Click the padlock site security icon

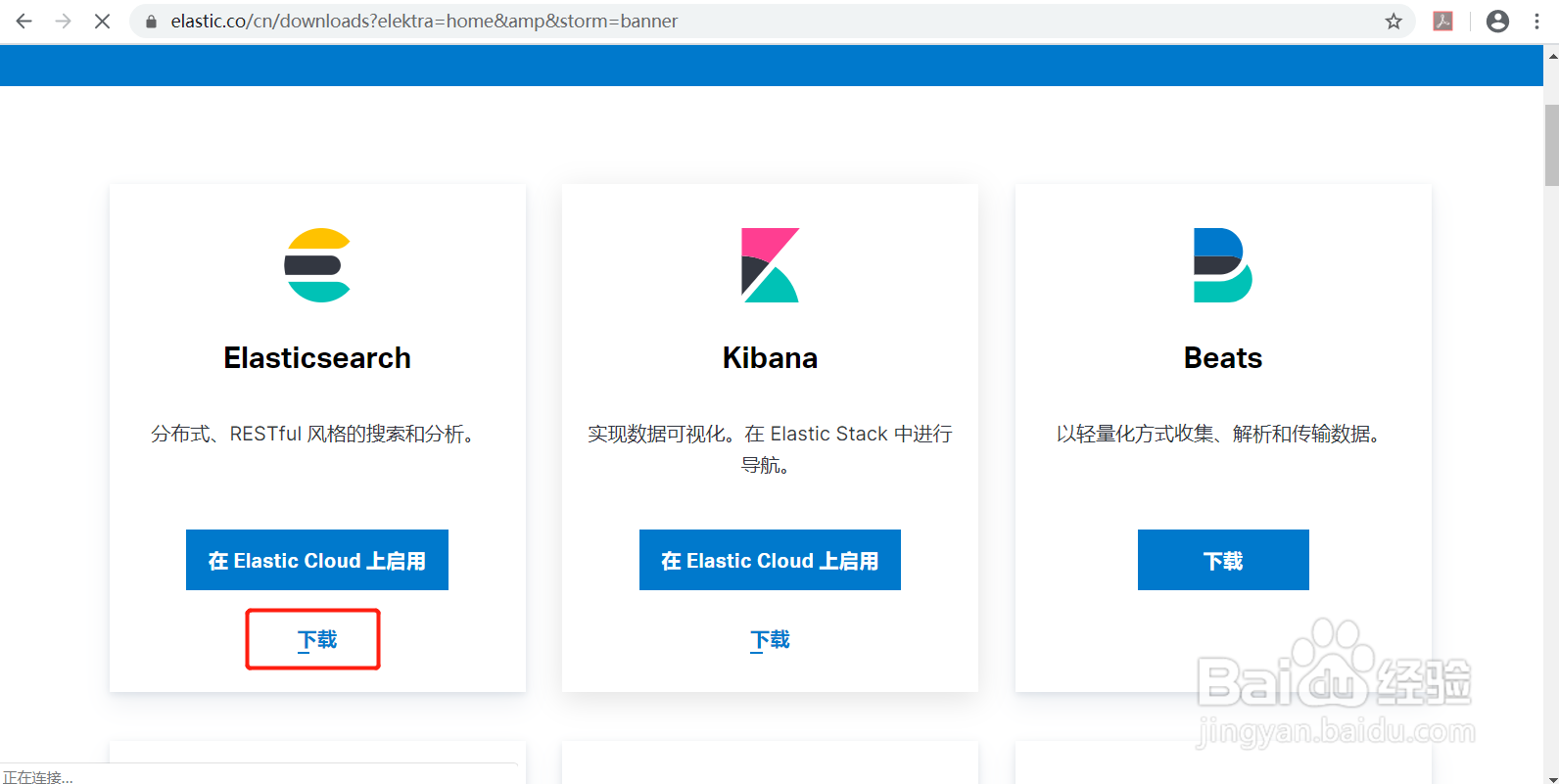151,21
